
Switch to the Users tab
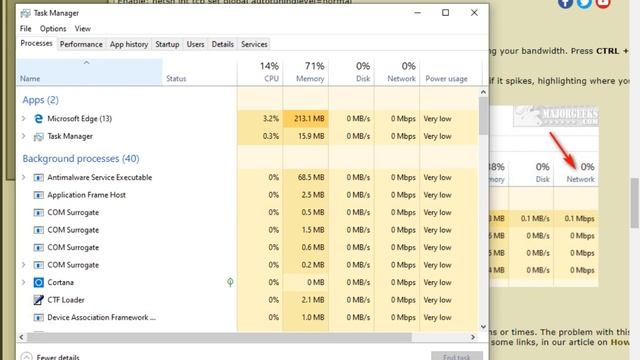pyautogui.click(x=195, y=44)
